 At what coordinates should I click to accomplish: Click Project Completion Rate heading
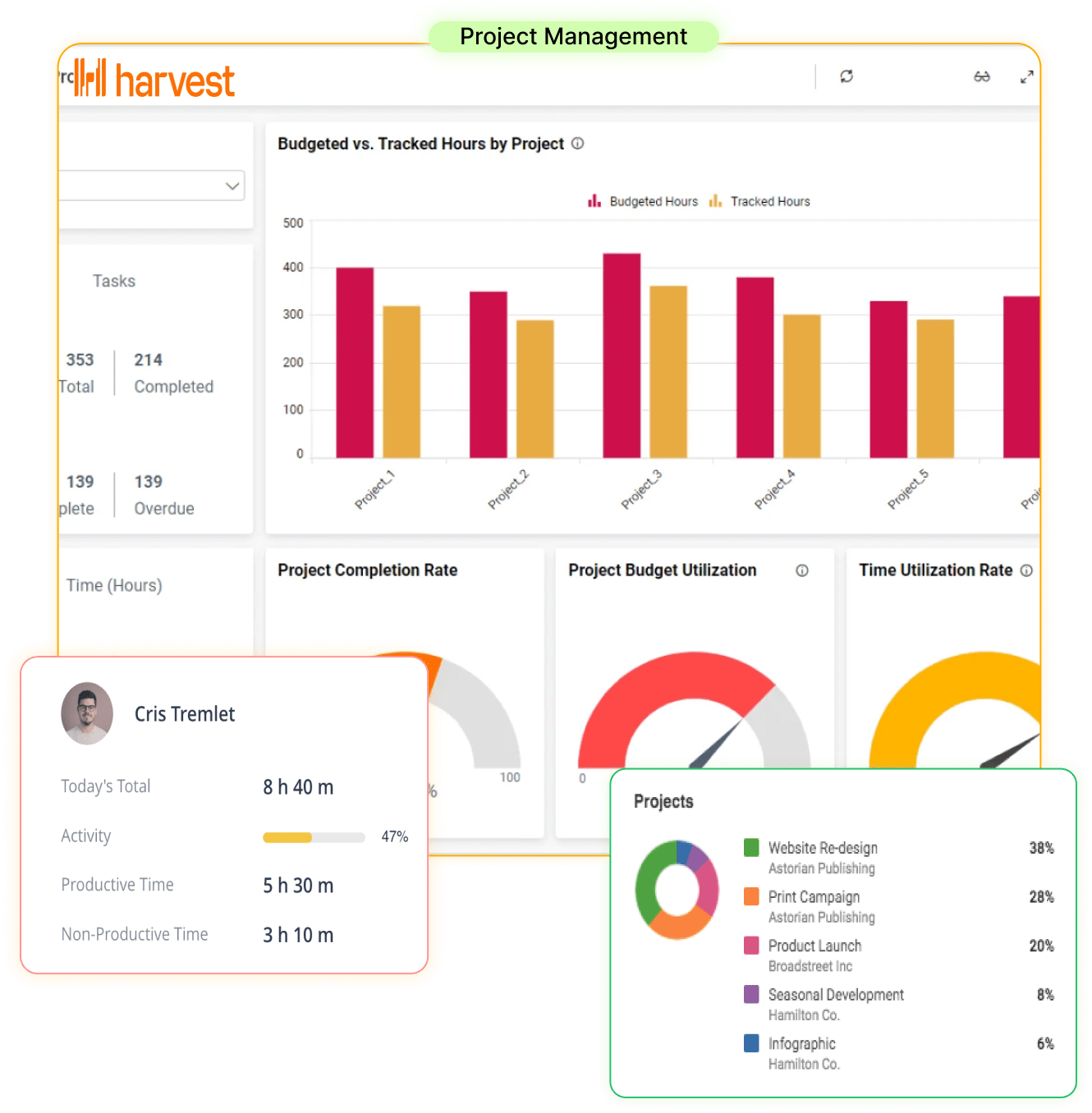click(x=368, y=570)
